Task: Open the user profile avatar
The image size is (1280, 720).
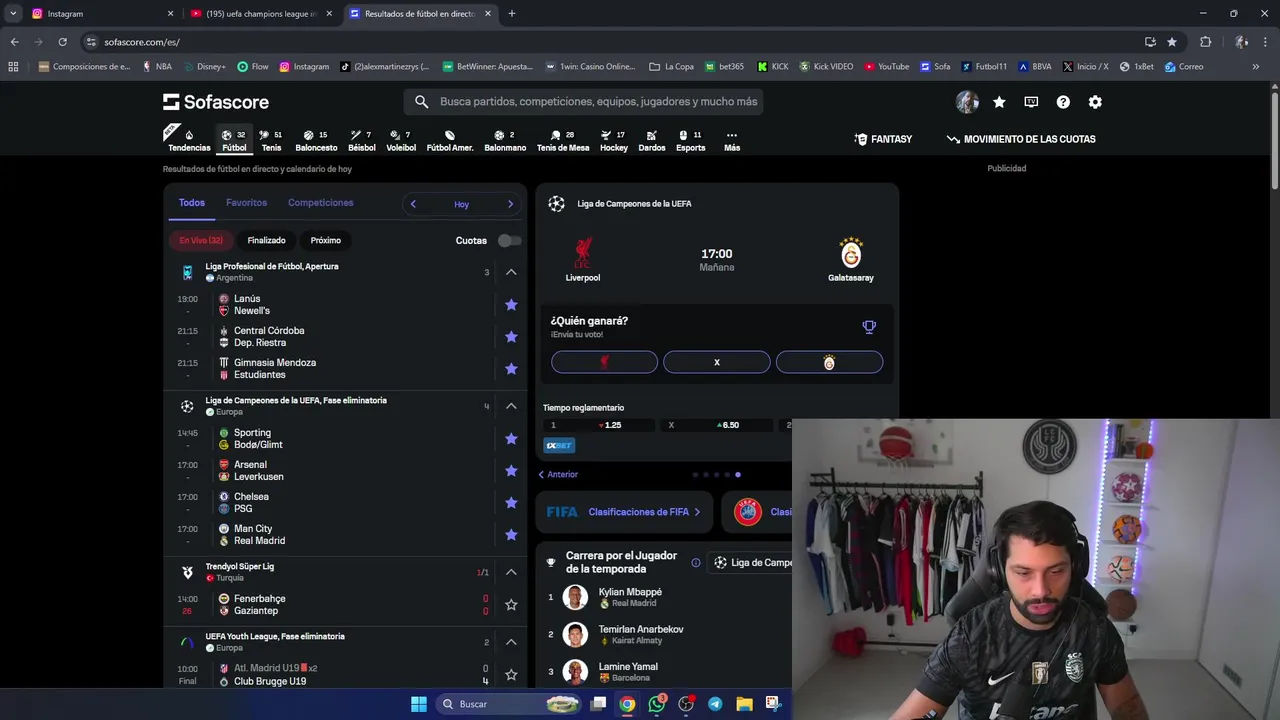Action: click(x=967, y=102)
